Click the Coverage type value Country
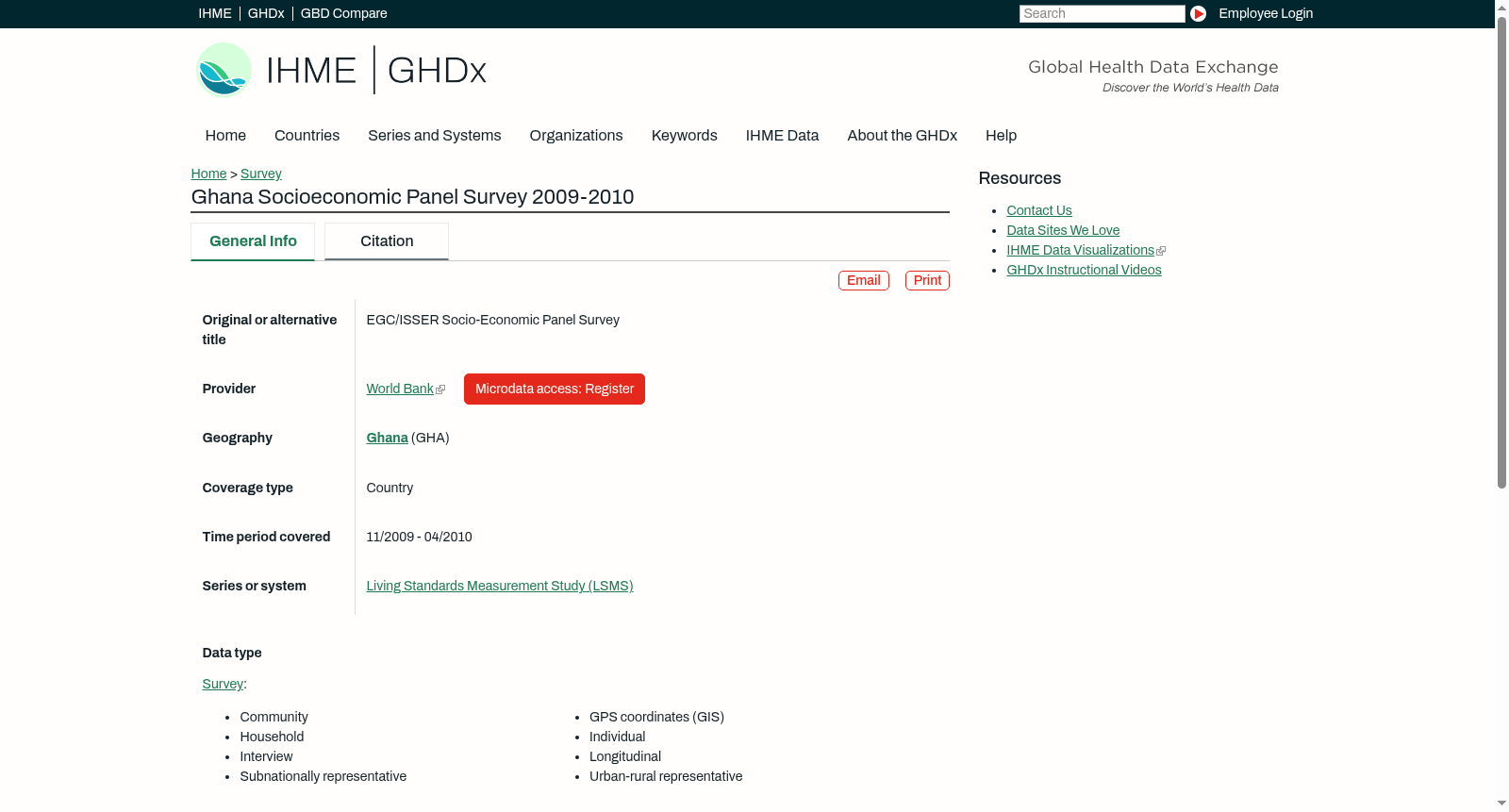The height and width of the screenshot is (812, 1509). (390, 488)
